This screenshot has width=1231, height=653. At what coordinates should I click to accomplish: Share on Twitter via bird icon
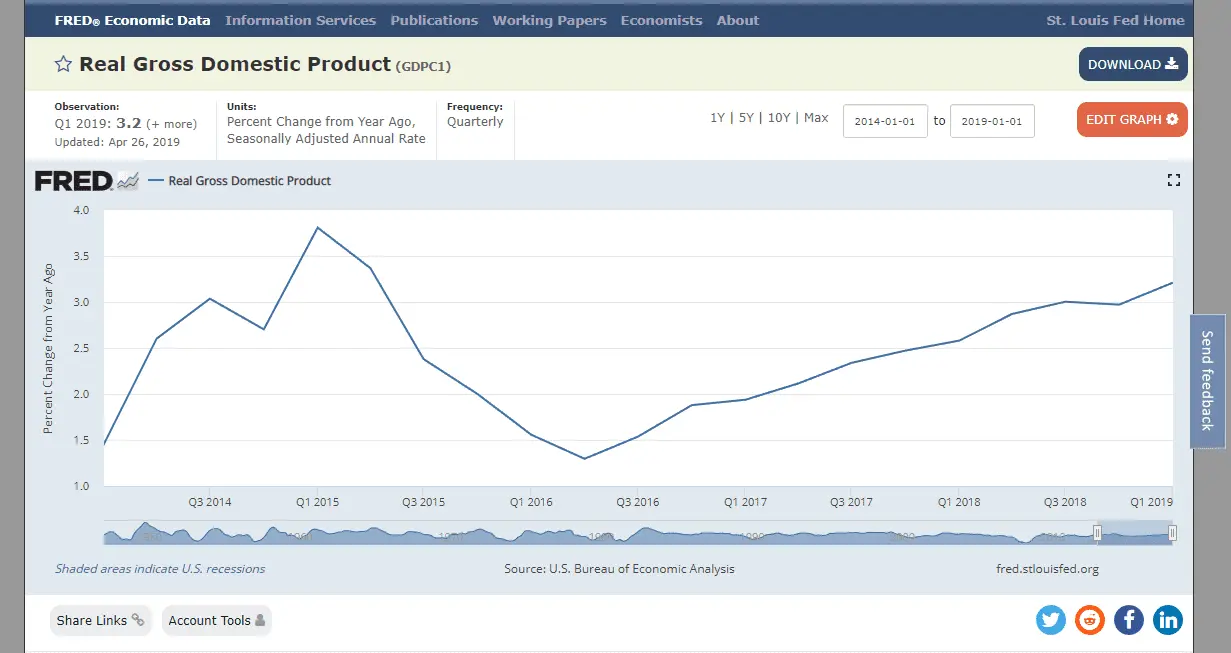point(1051,620)
